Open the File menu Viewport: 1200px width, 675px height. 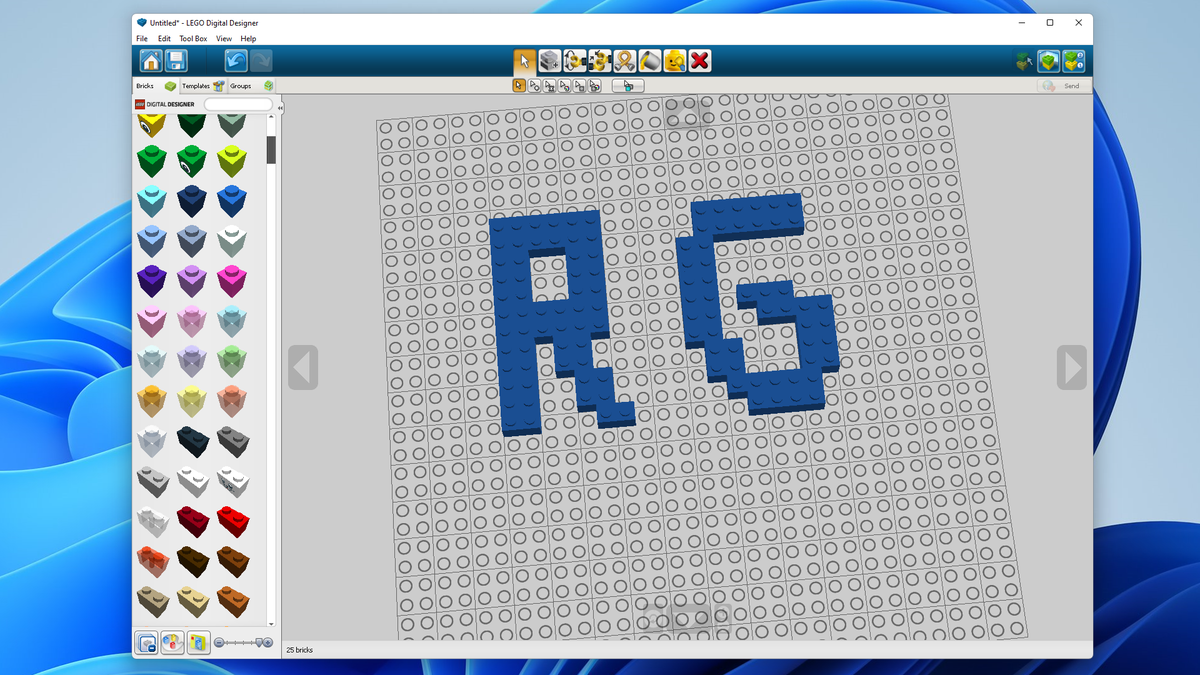coord(142,39)
